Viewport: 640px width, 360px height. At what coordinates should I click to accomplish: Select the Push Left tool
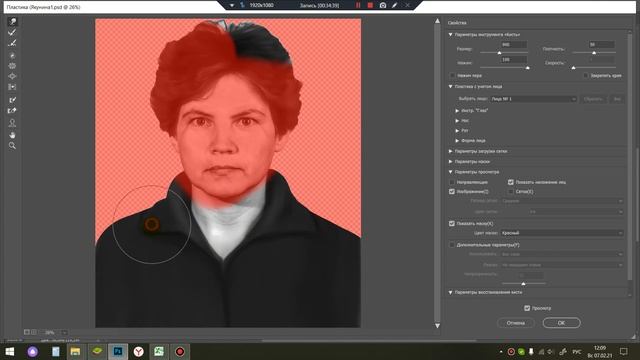12,87
